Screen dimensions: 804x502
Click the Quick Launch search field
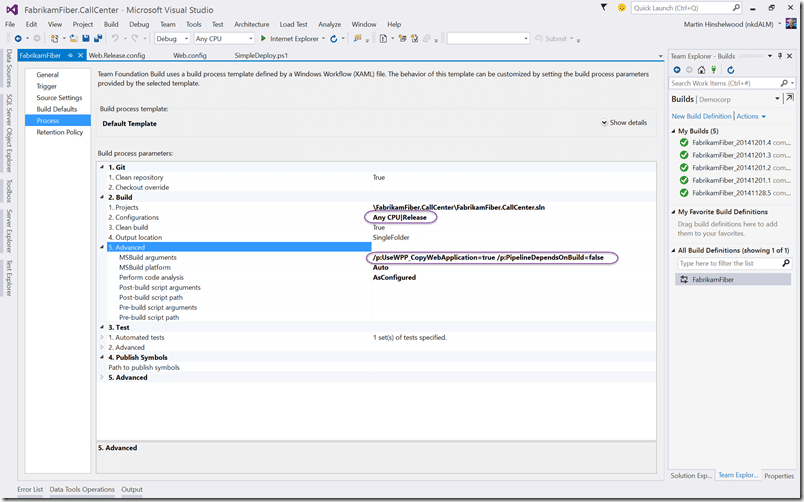[x=681, y=8]
